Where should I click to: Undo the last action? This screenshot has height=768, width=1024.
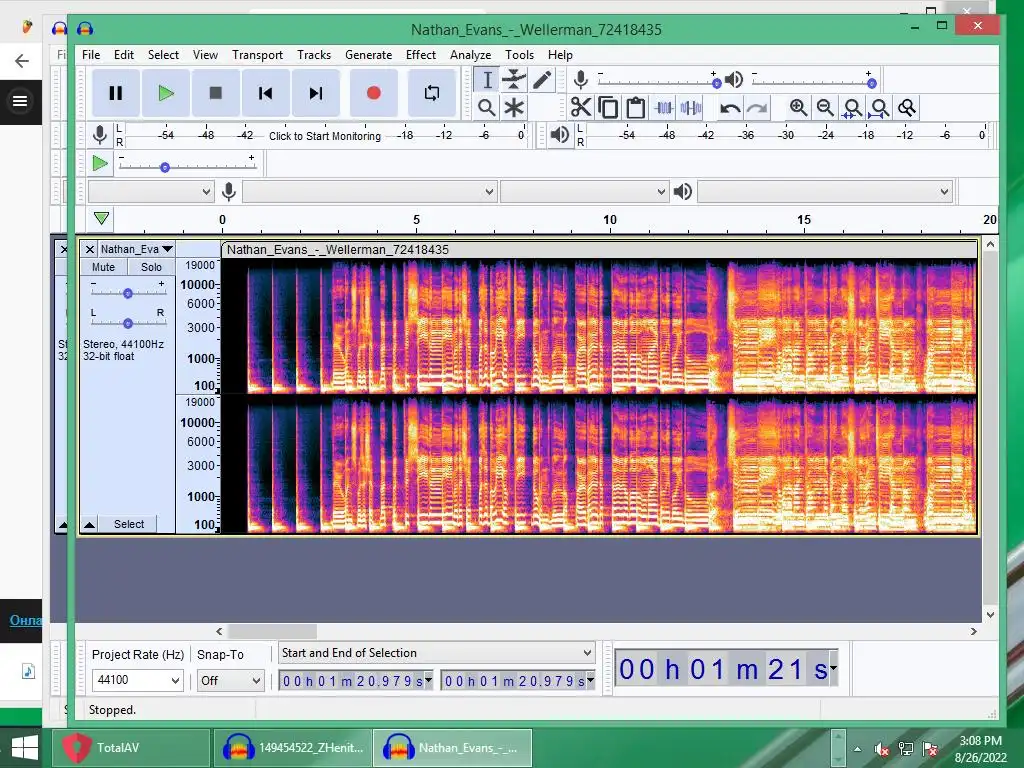pyautogui.click(x=729, y=108)
